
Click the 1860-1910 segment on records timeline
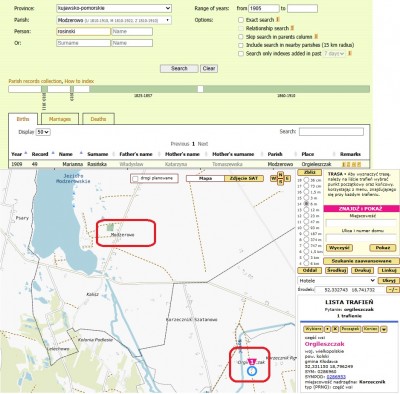pyautogui.click(x=286, y=89)
